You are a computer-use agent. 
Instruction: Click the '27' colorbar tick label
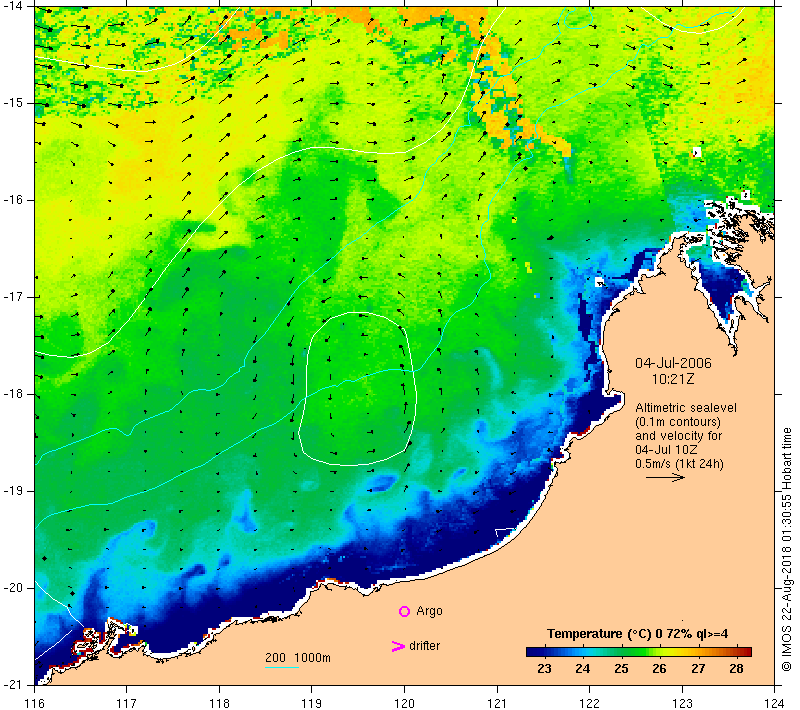[697, 669]
